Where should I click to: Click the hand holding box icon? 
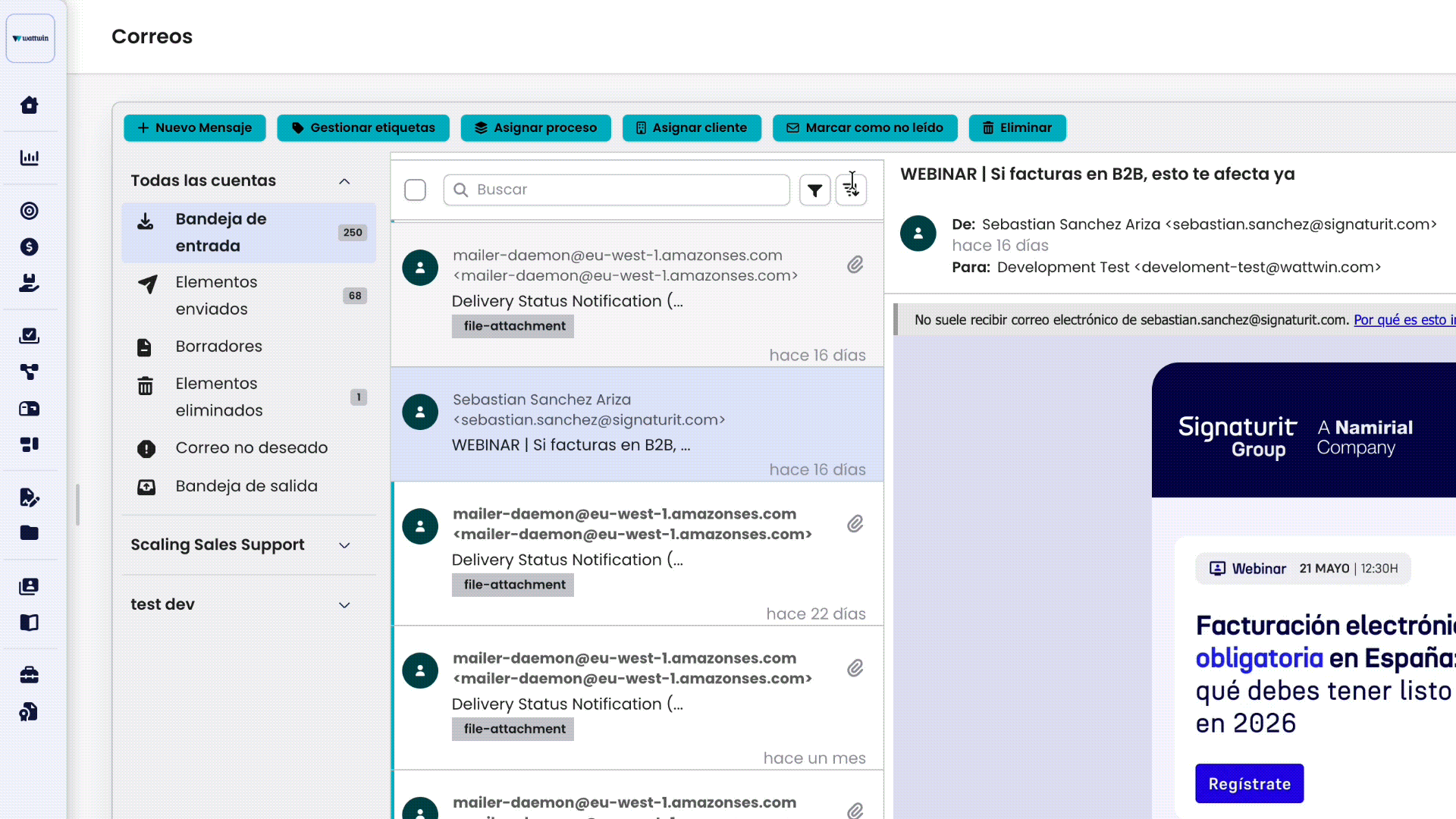[30, 283]
